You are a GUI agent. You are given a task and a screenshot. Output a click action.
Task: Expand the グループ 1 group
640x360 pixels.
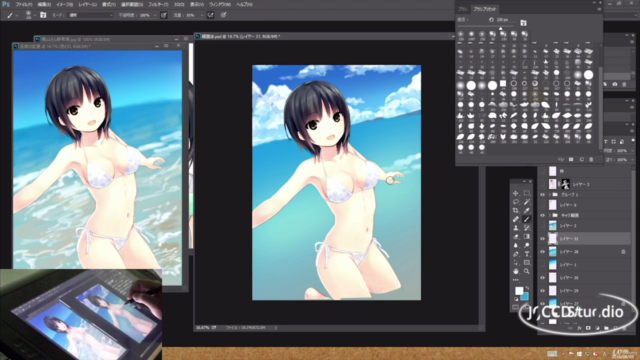coord(549,195)
